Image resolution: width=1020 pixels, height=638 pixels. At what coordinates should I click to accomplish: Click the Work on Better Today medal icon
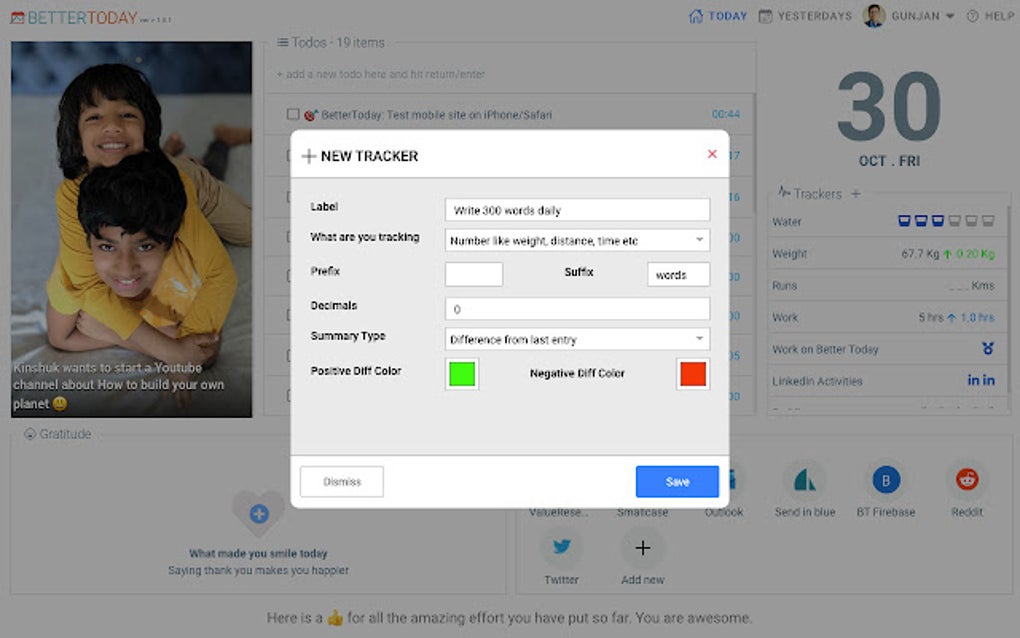(x=987, y=349)
